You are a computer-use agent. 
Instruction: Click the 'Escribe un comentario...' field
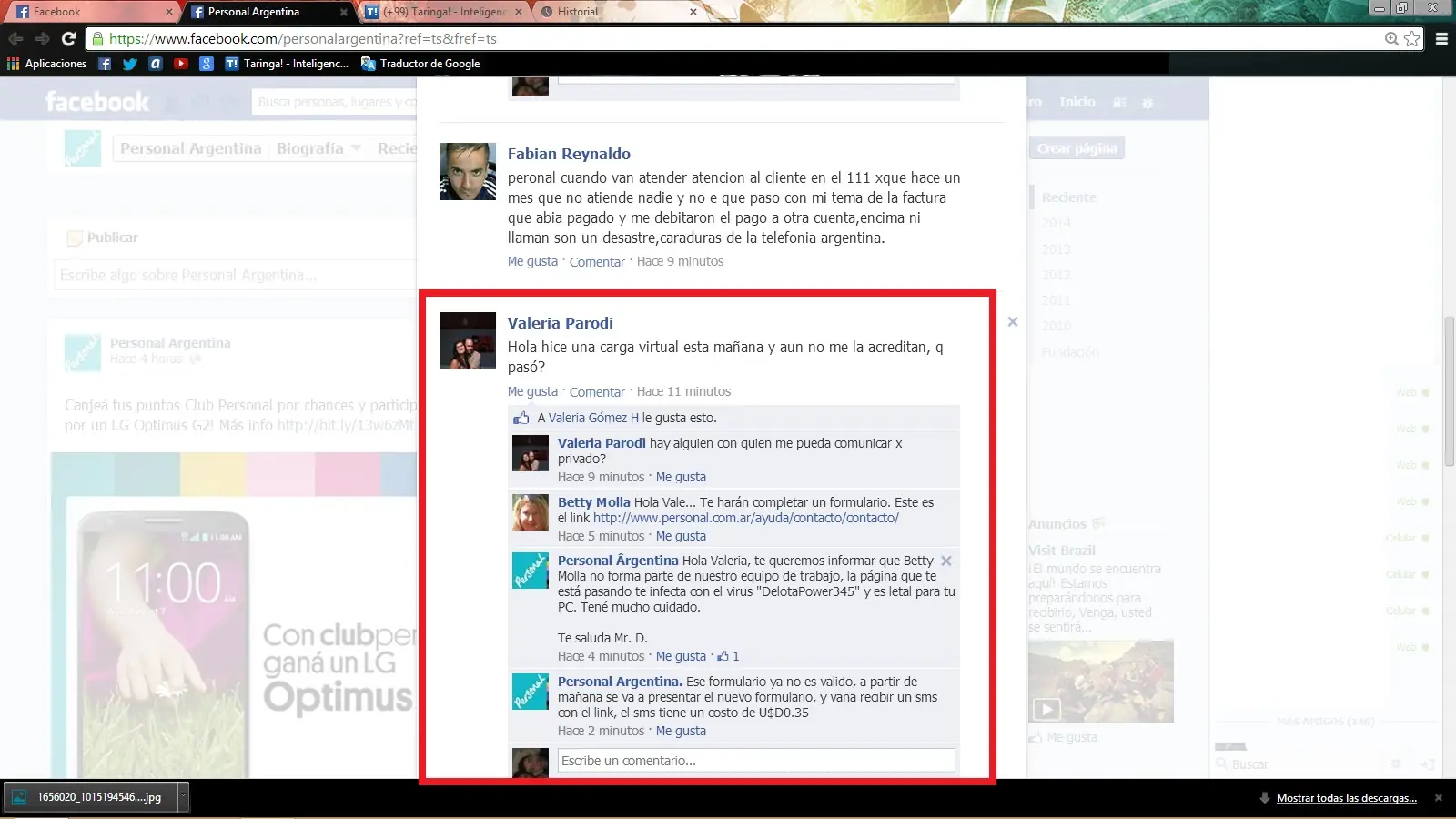tap(756, 761)
